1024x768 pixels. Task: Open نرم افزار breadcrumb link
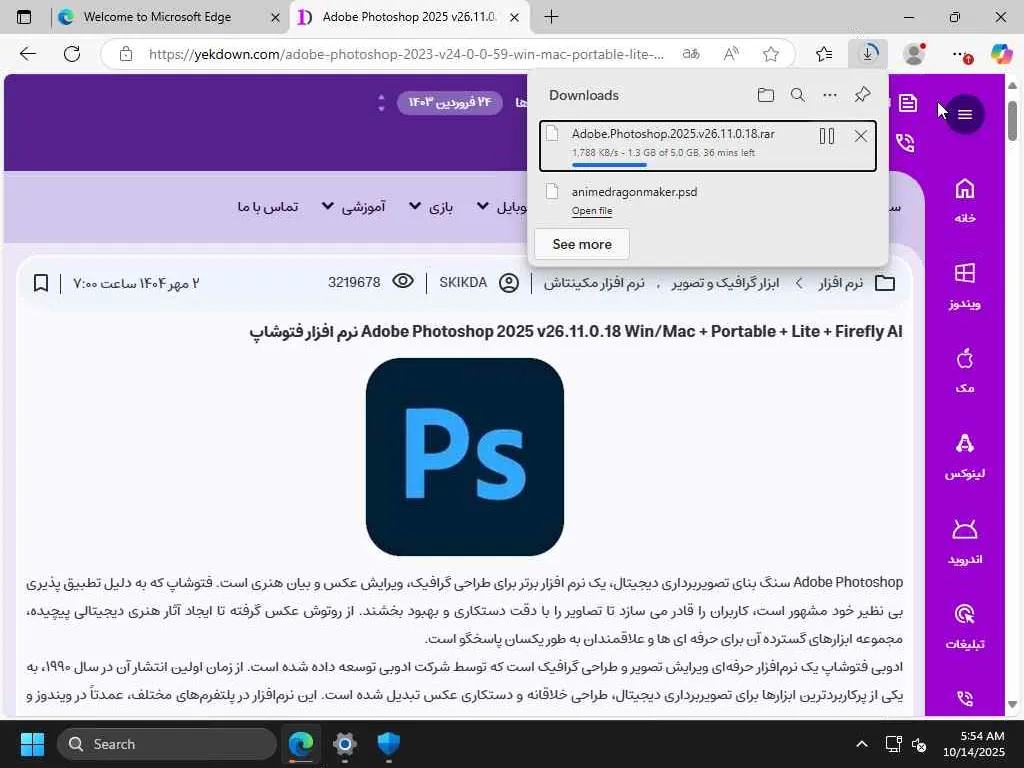point(840,283)
